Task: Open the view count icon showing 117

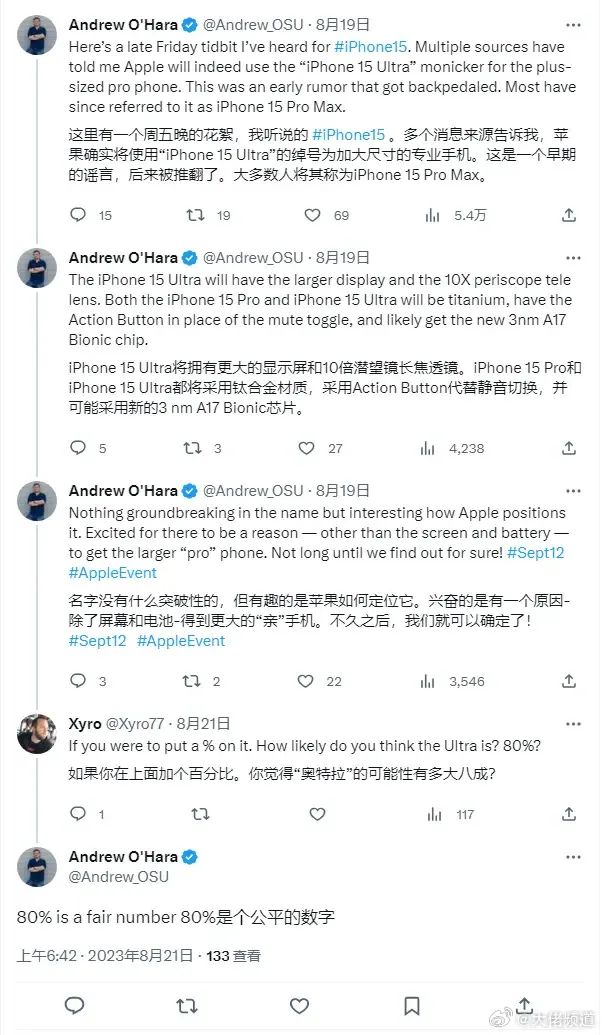Action: 433,815
